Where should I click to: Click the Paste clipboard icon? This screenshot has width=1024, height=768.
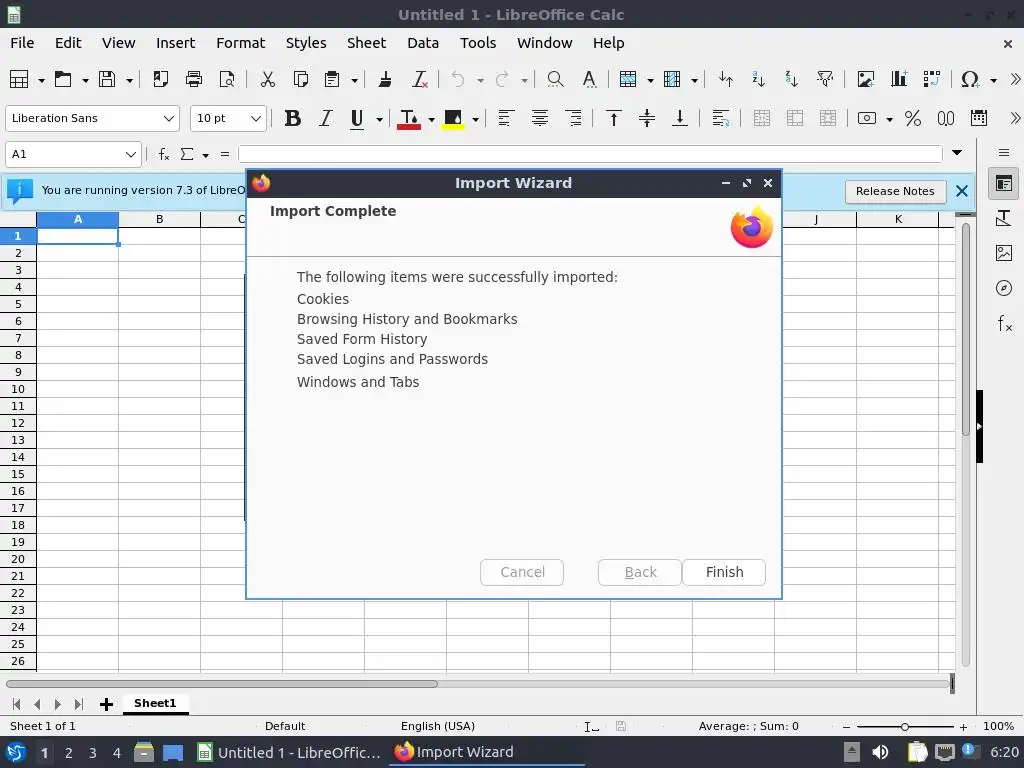point(332,80)
